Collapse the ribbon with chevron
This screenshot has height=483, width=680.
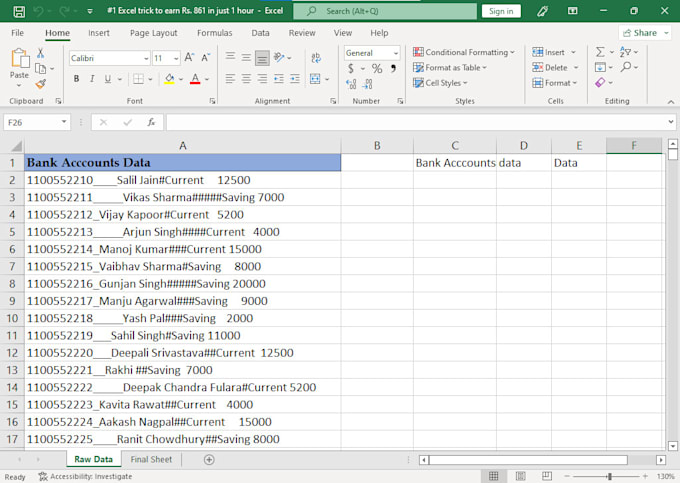click(670, 102)
